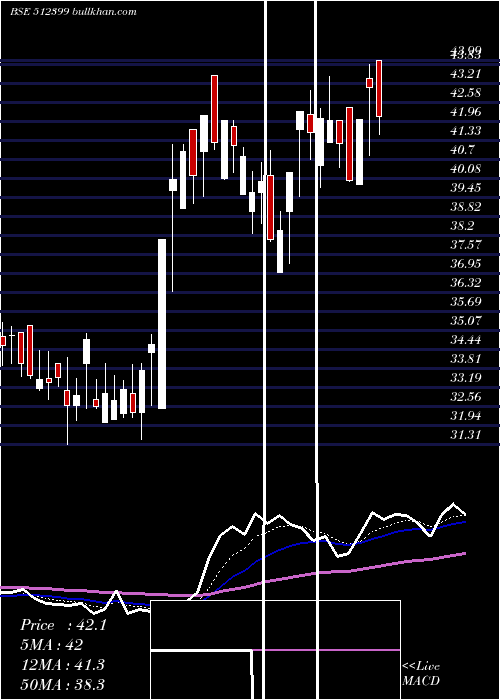Click the tall white breakout candle body
500x700 pixels.
[x=162, y=324]
